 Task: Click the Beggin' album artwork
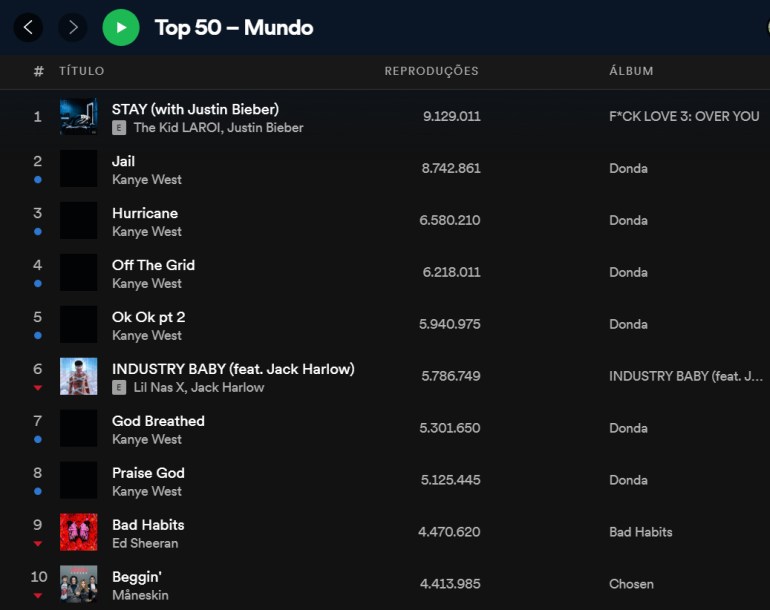click(x=78, y=584)
